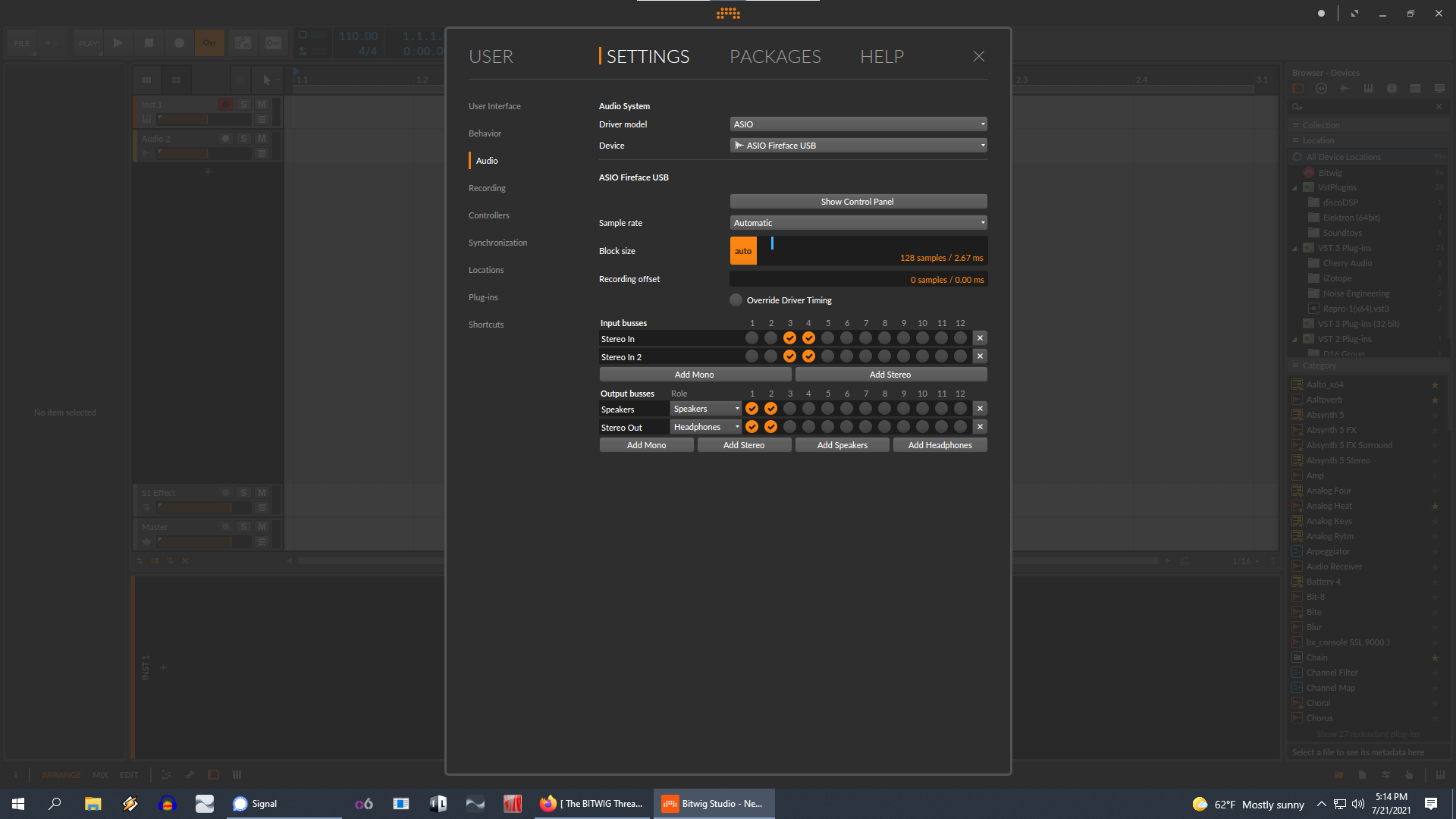
Task: Click the Recording offset value field
Action: tap(858, 280)
